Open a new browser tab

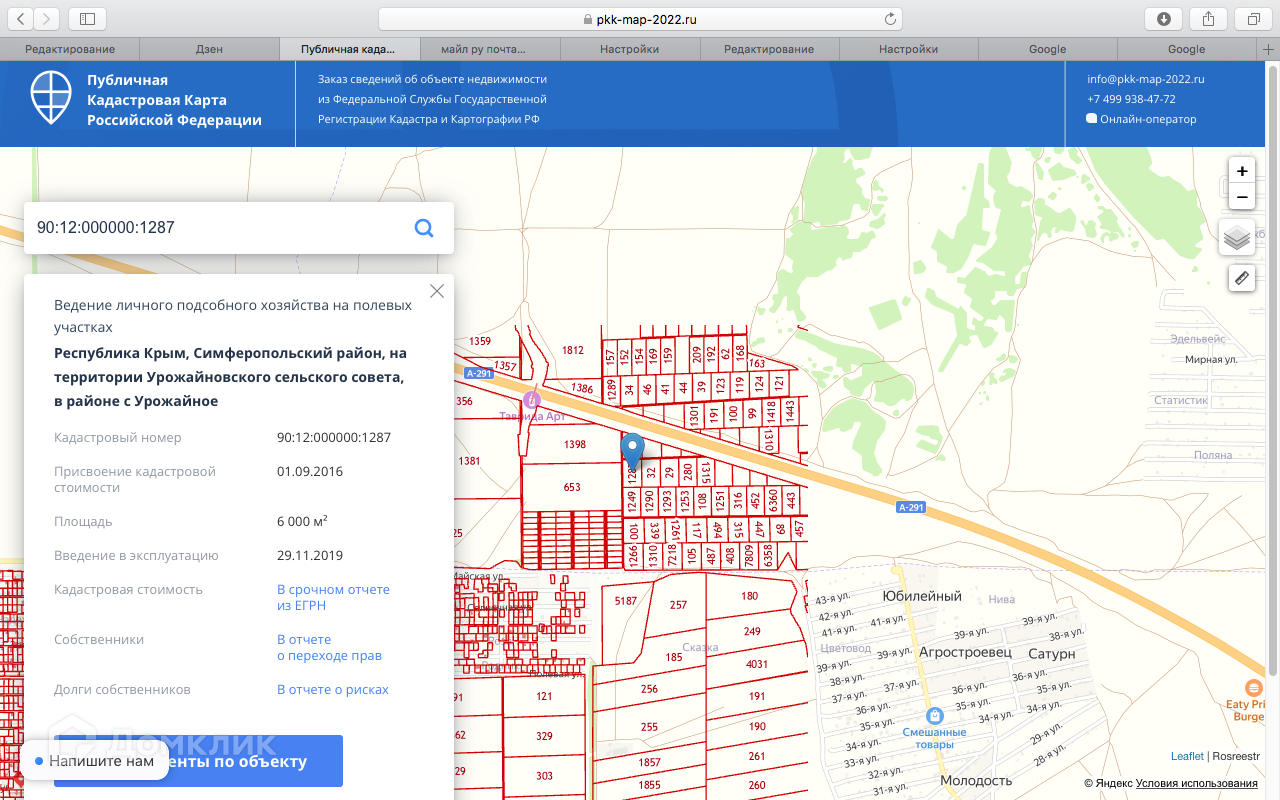pos(1269,49)
